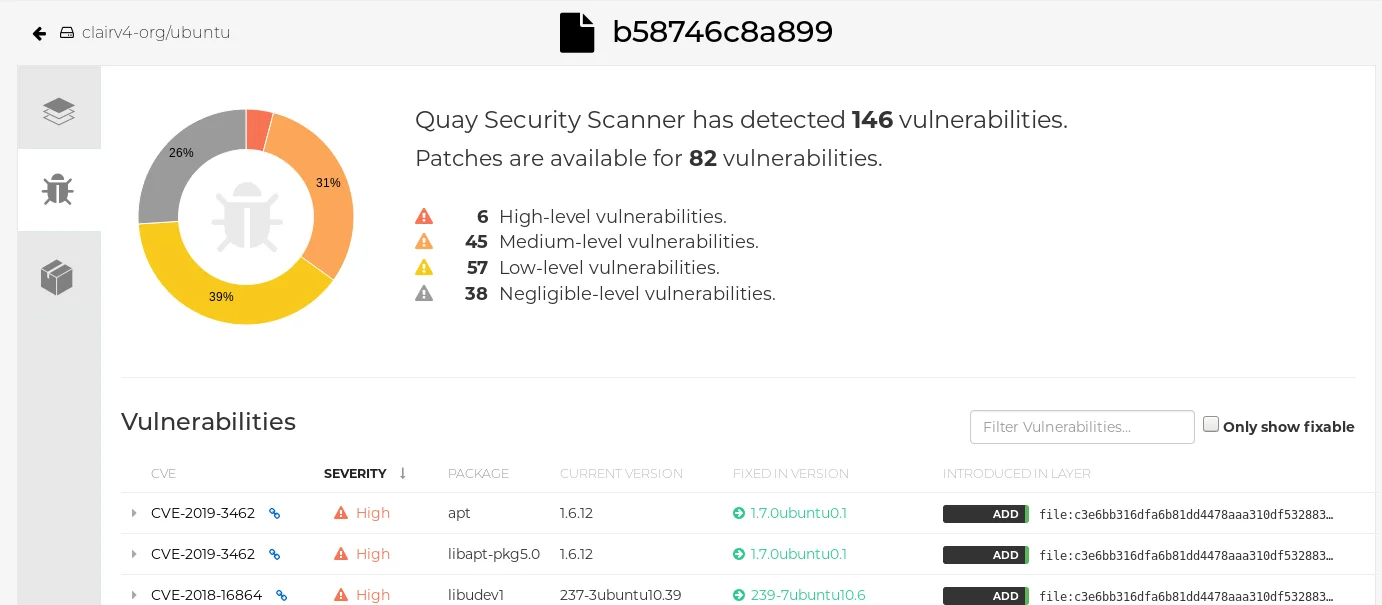This screenshot has width=1382, height=605.
Task: Select the Security Scan bug icon
Action: point(59,189)
